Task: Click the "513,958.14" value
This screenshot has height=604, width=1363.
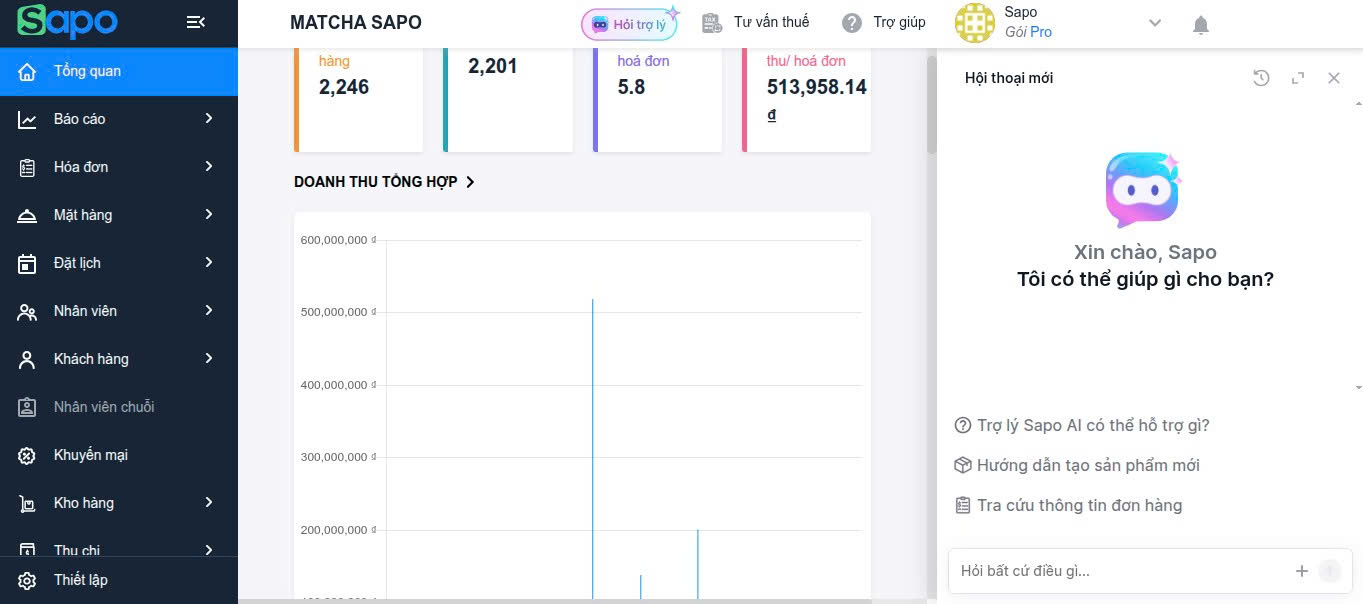Action: click(817, 87)
